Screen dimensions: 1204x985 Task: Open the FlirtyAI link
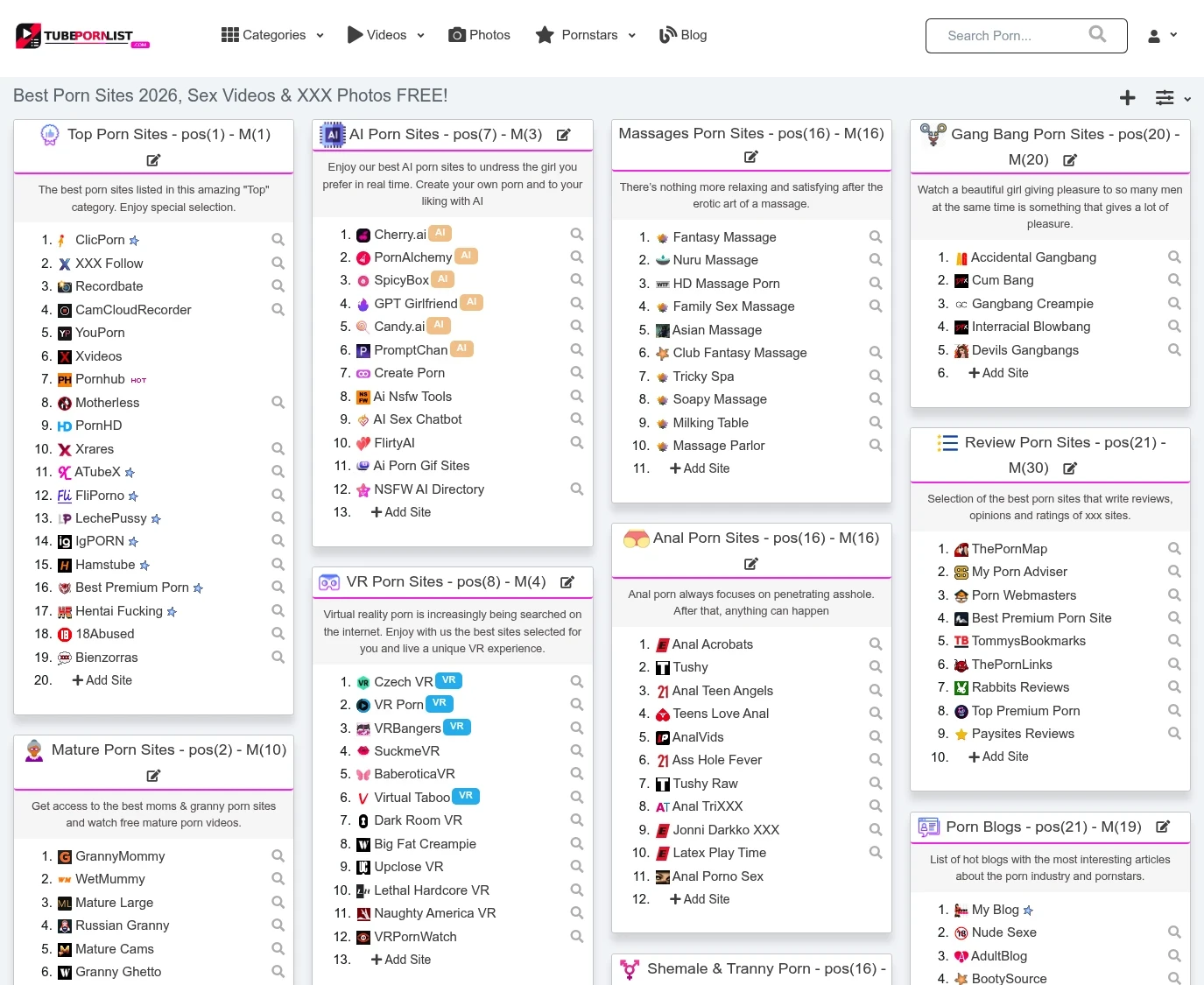(x=394, y=443)
